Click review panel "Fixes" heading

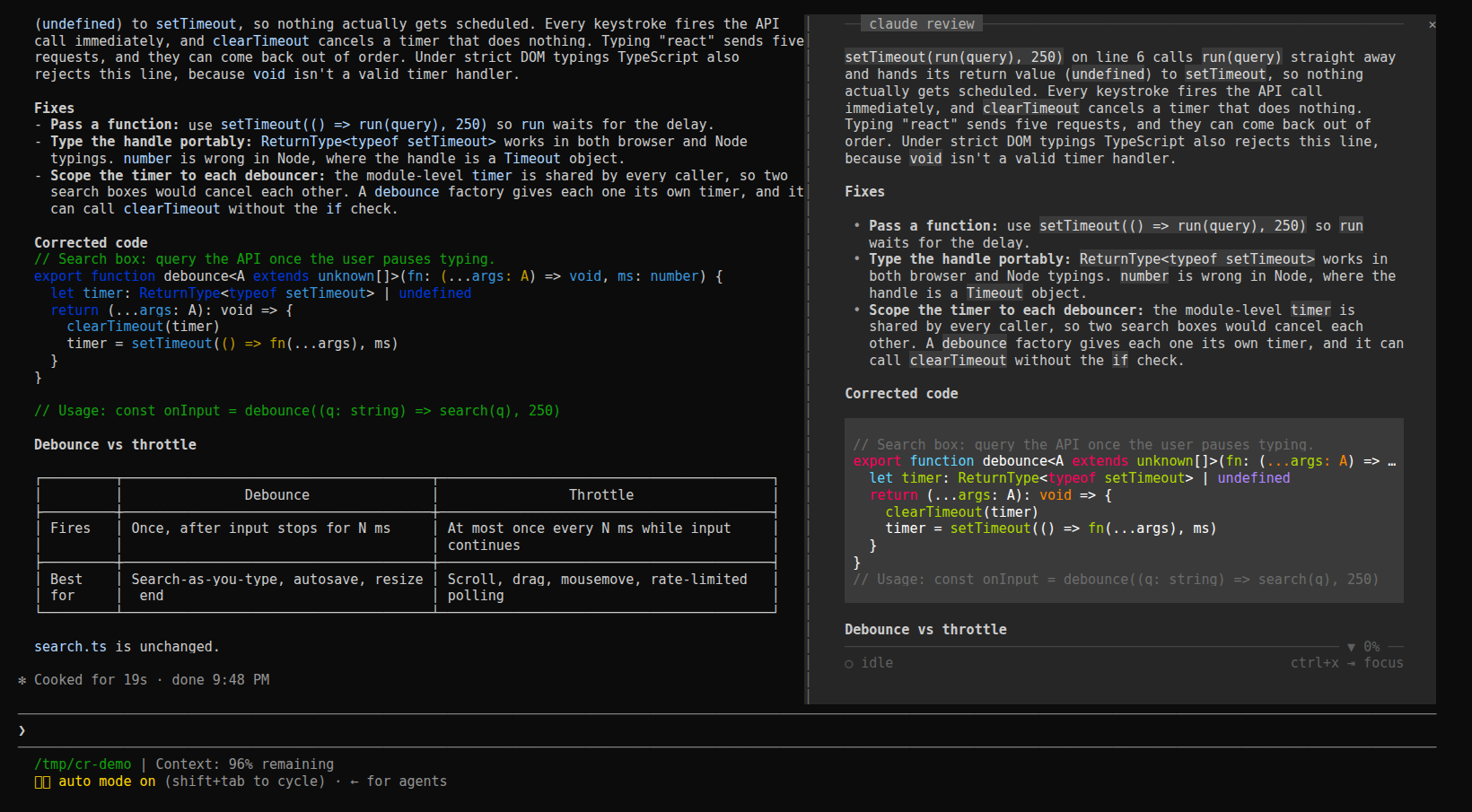coord(864,192)
